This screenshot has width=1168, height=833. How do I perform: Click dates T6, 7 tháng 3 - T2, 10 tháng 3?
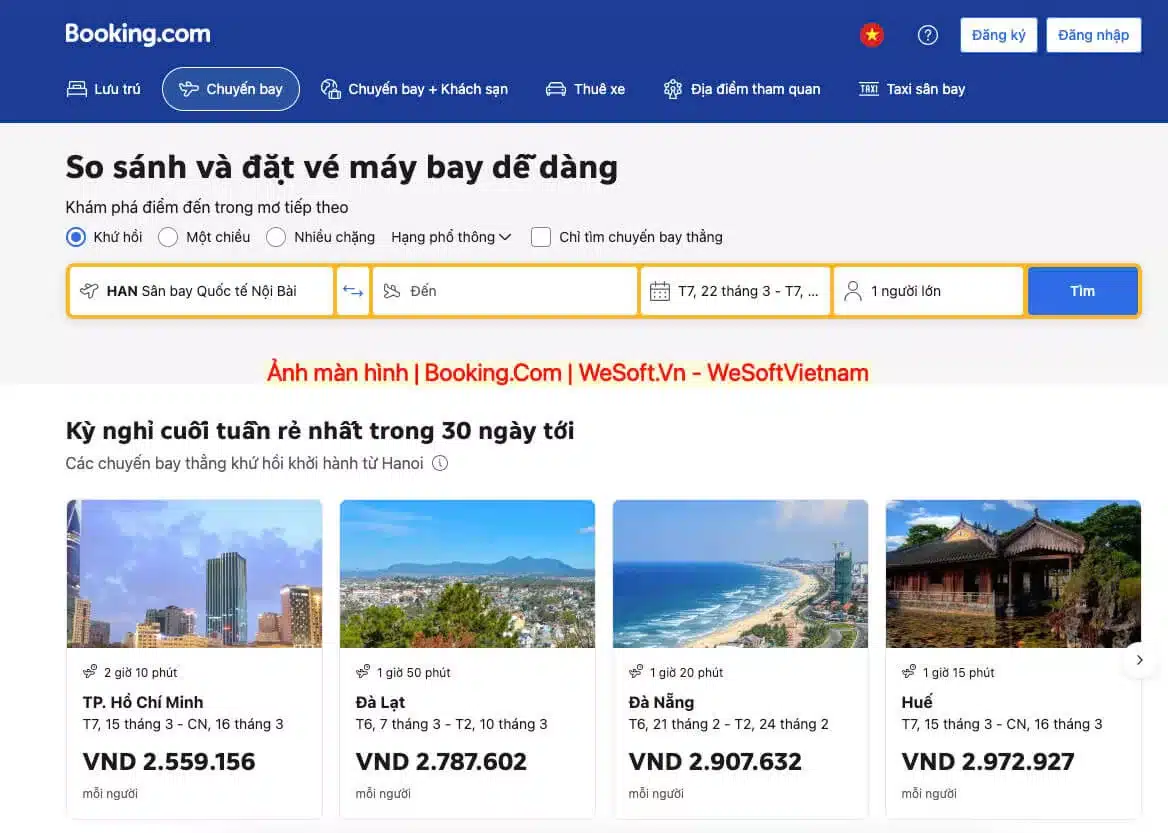click(x=451, y=724)
